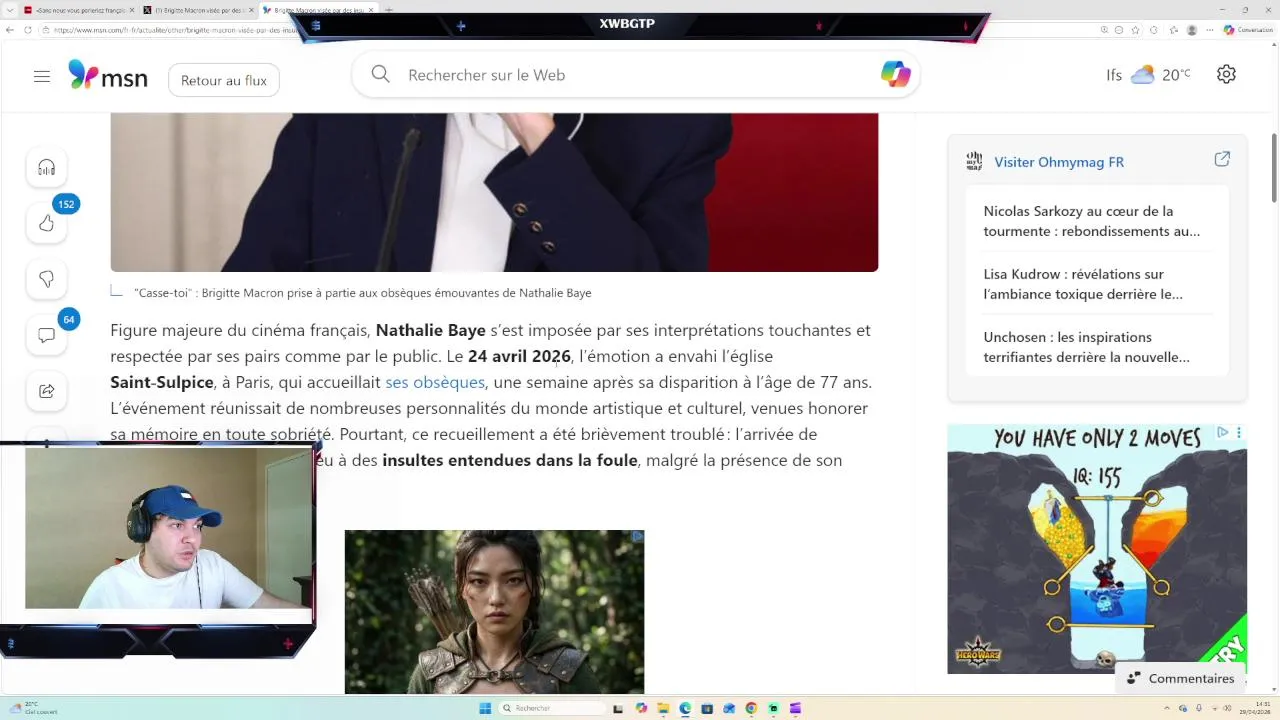
Task: Open Unchosen inspirations article link
Action: click(x=1087, y=347)
